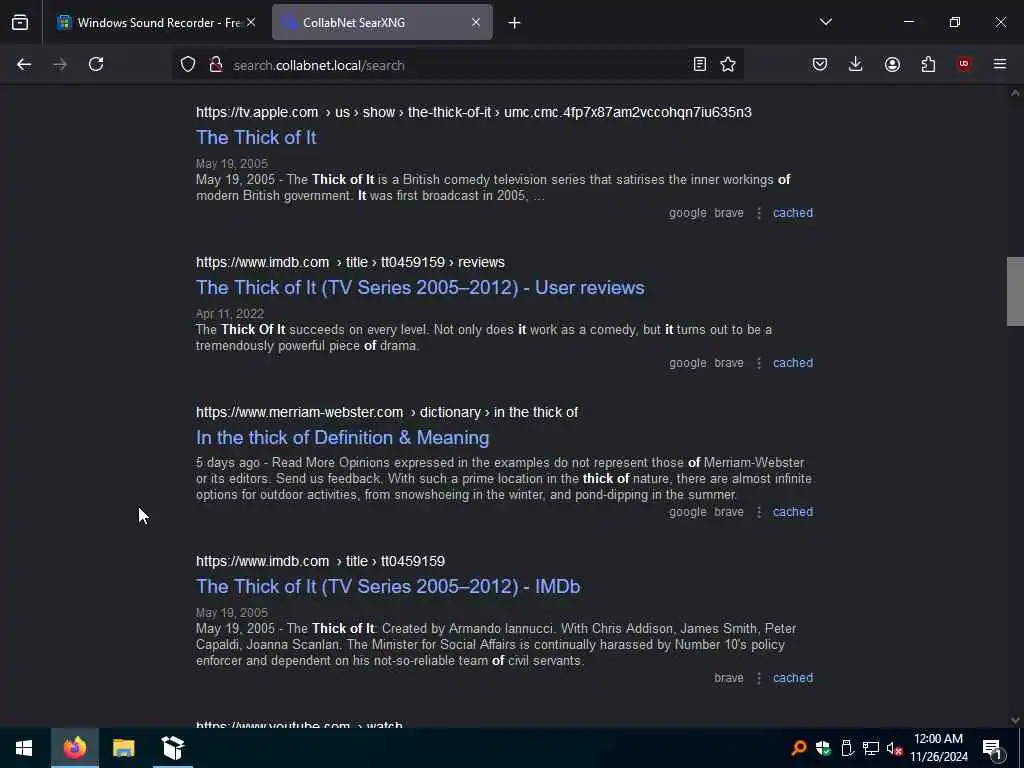Click 'google' engine label on Apple TV result
Screen dimensions: 1024x768
[x=687, y=213]
